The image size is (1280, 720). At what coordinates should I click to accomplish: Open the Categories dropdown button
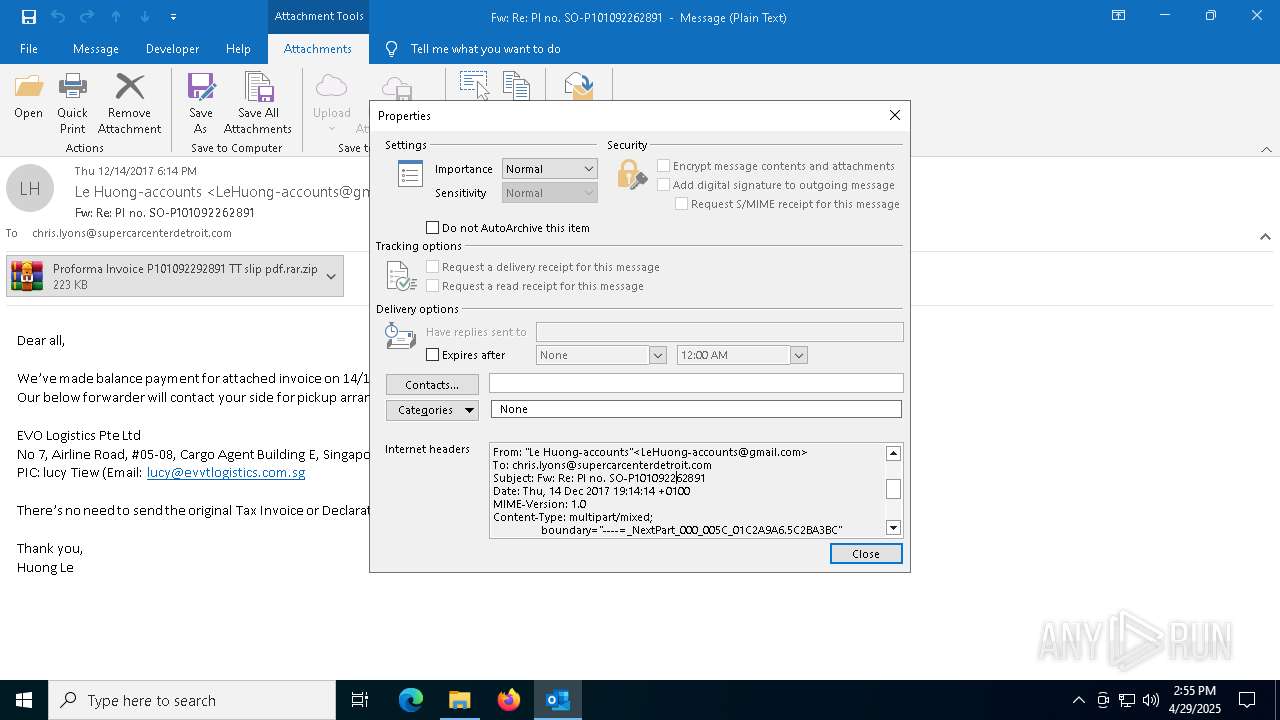click(x=432, y=410)
